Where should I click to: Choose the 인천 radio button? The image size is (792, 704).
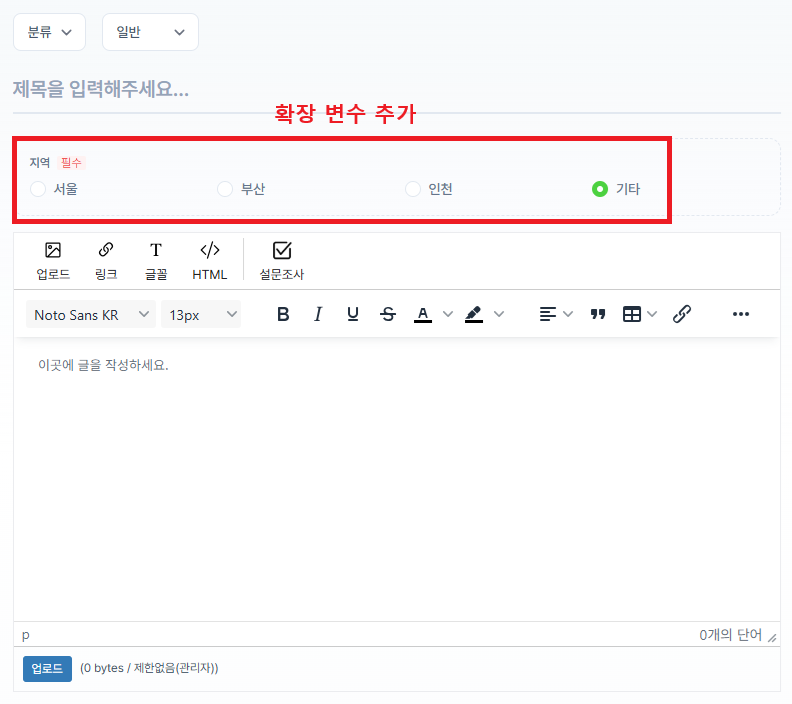tap(413, 189)
